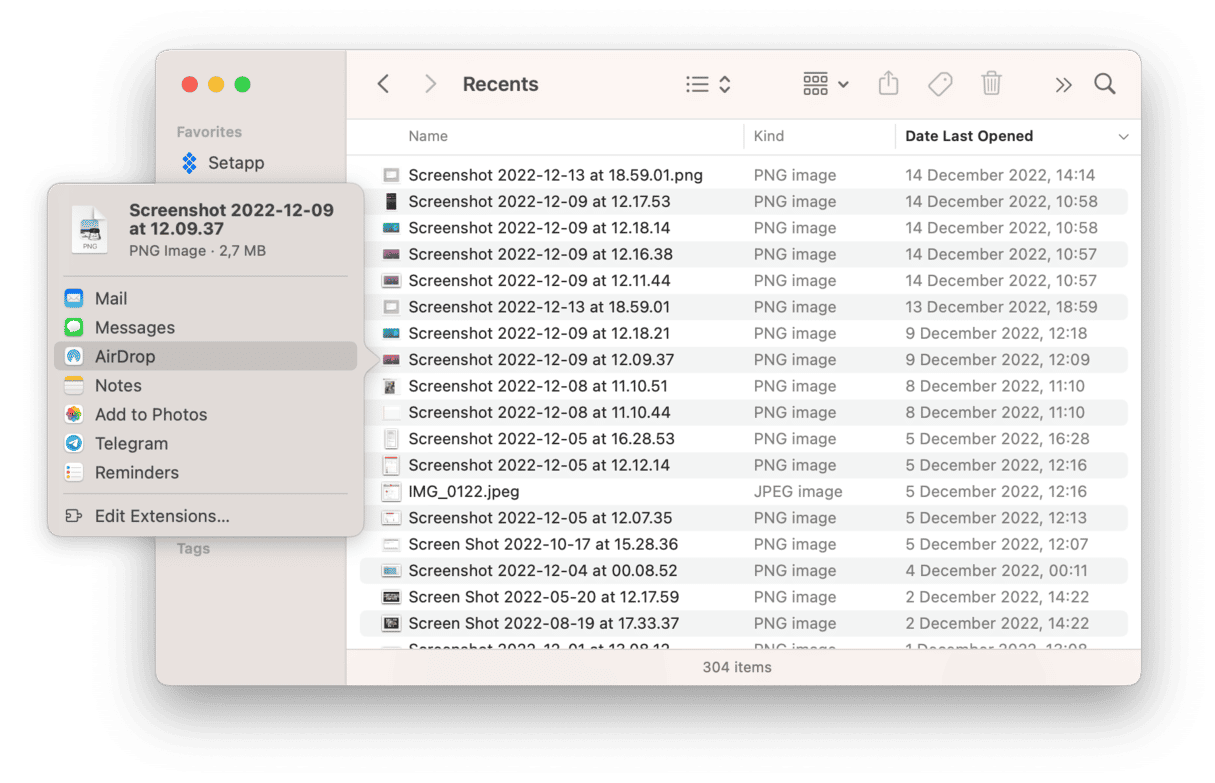Click the Share toolbar icon
Screen dimensions: 1215x783
(x=888, y=84)
